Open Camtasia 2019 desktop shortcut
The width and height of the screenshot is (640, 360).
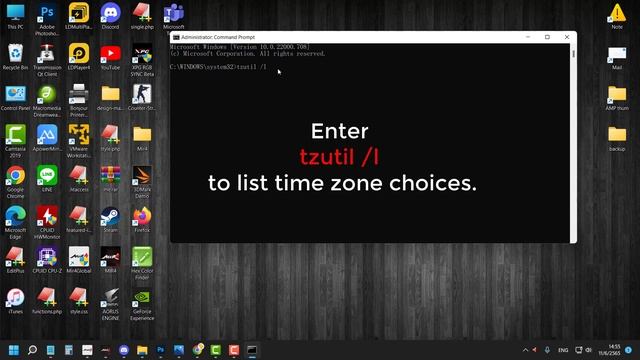pyautogui.click(x=16, y=141)
